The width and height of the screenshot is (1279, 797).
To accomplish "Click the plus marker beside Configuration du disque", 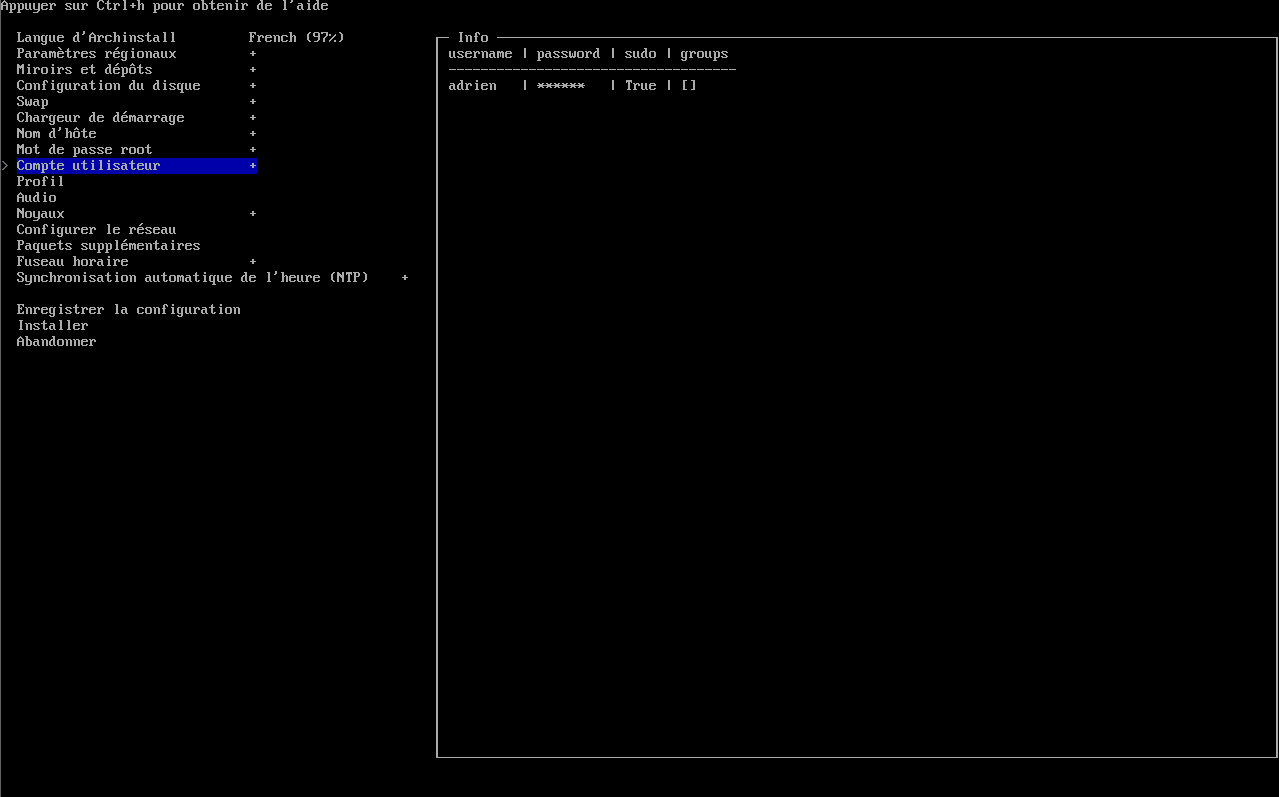I will (253, 85).
